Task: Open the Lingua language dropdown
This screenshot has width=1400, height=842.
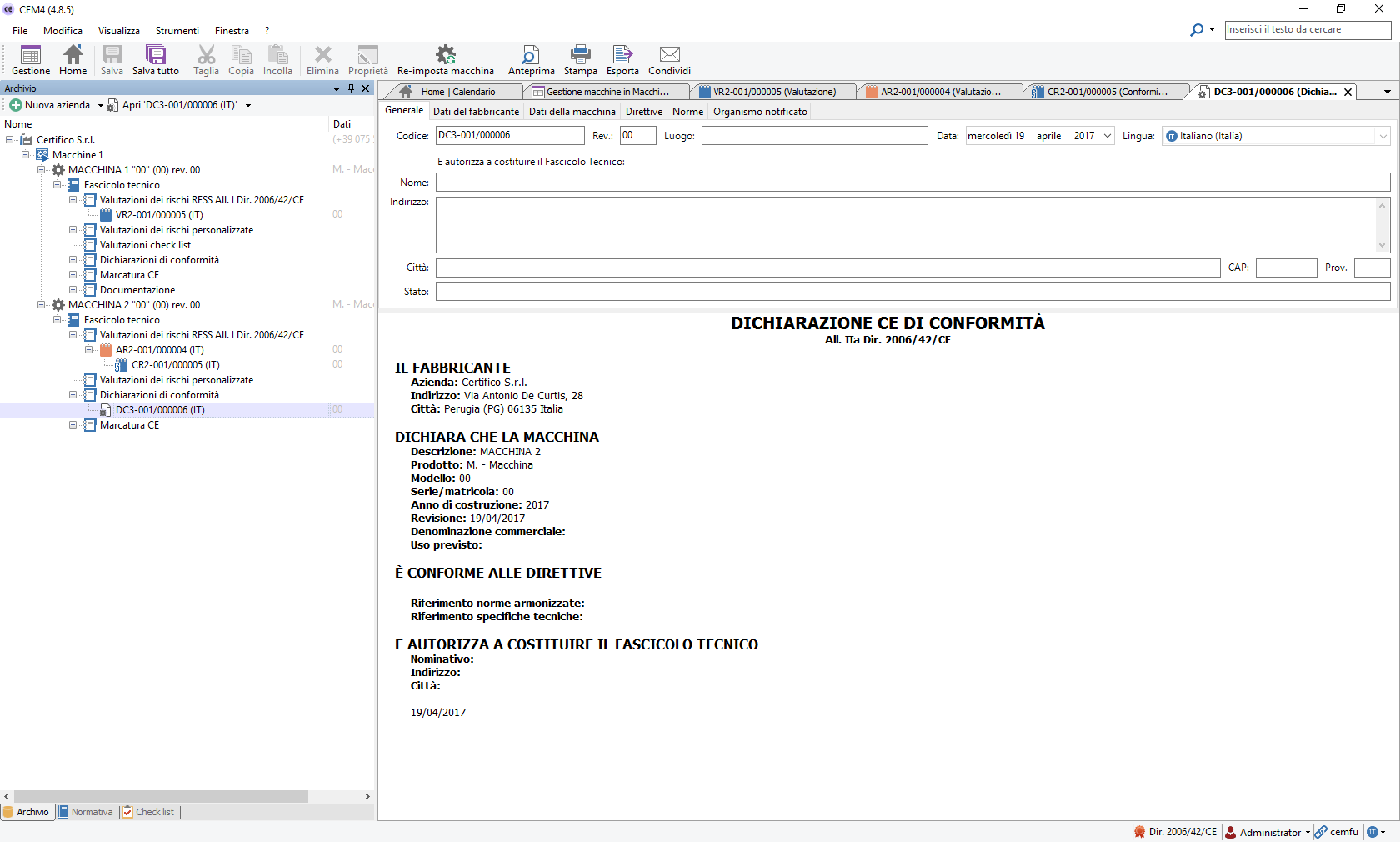Action: point(1382,136)
